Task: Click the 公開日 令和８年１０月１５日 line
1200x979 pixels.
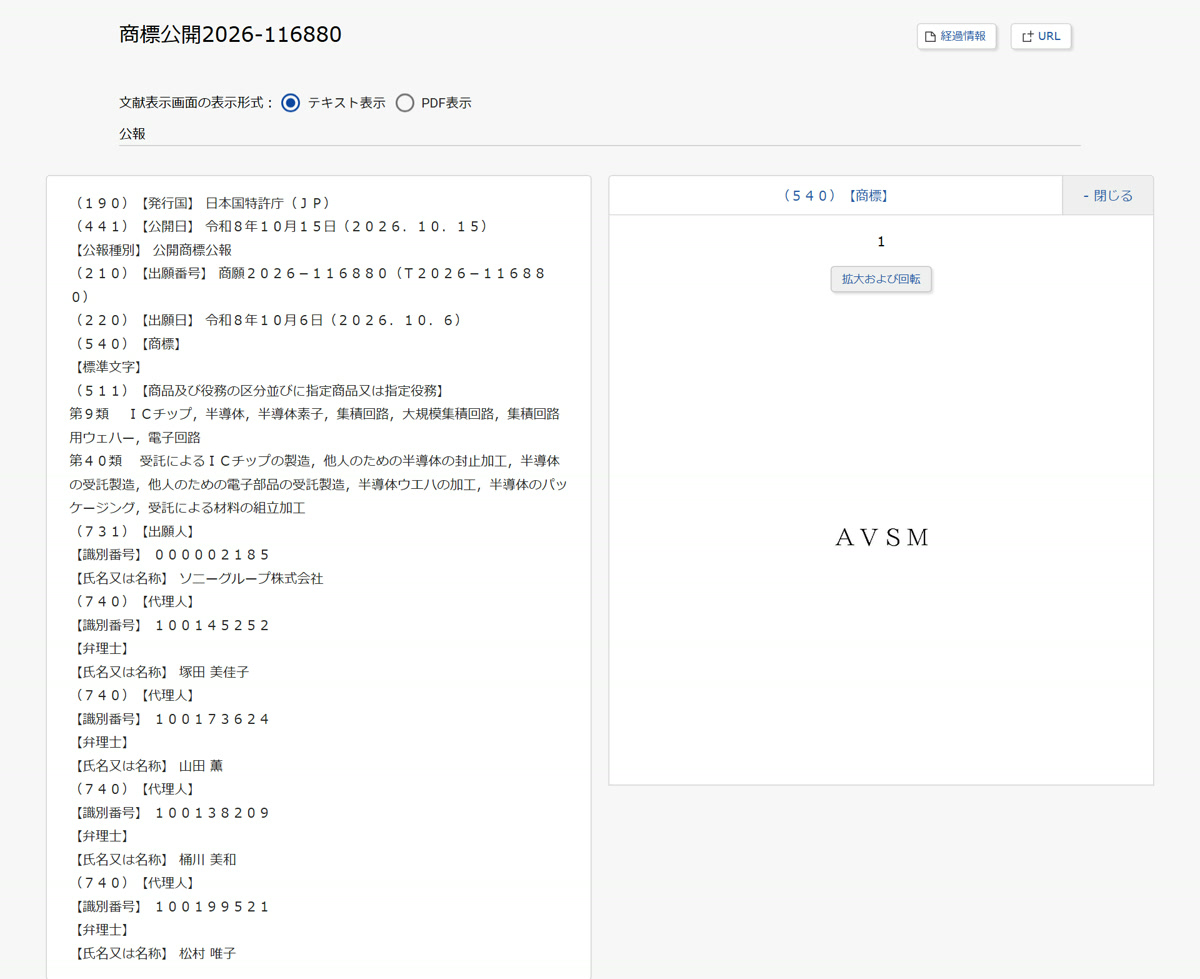Action: tap(282, 226)
